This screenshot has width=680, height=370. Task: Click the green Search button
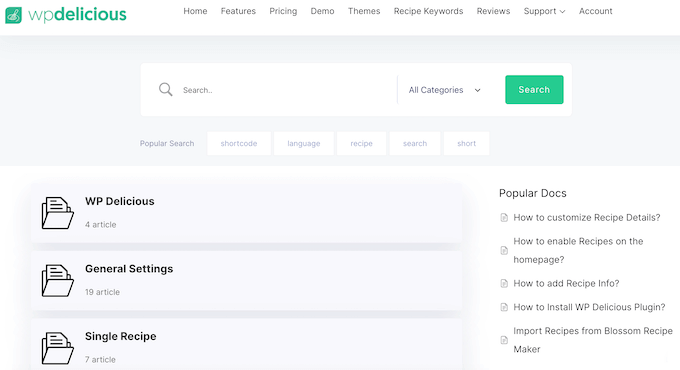534,90
